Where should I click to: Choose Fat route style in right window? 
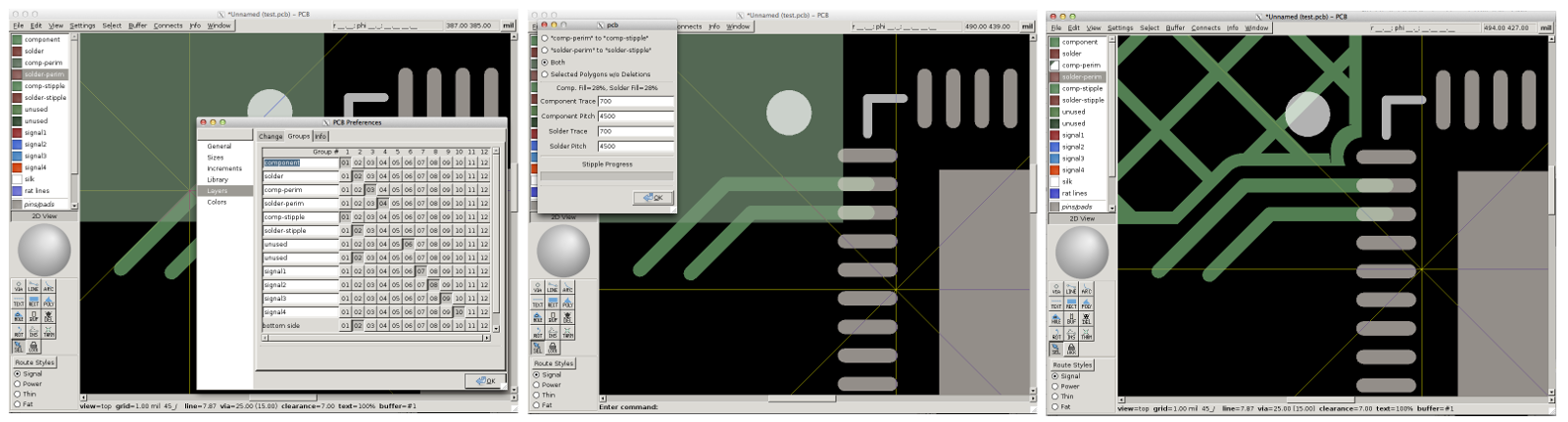tap(1061, 406)
